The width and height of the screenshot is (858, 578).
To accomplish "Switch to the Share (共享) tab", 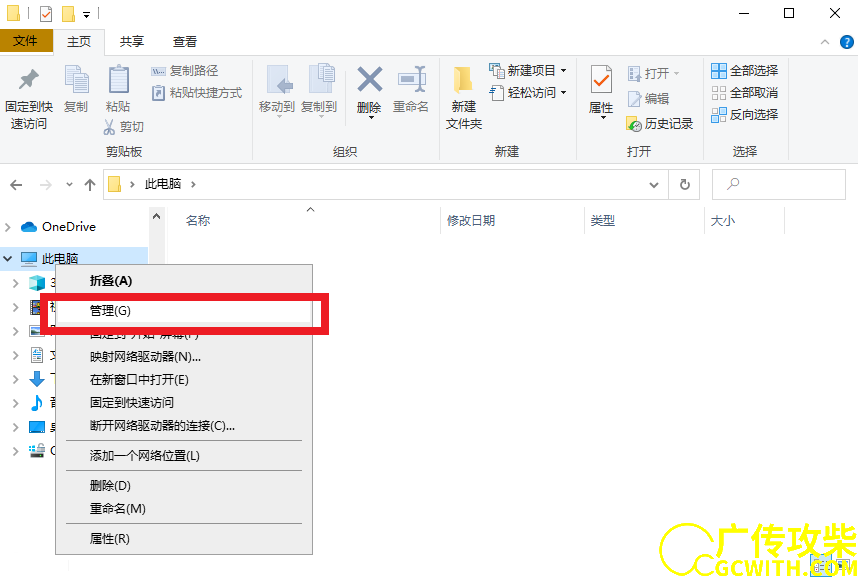I will point(132,42).
